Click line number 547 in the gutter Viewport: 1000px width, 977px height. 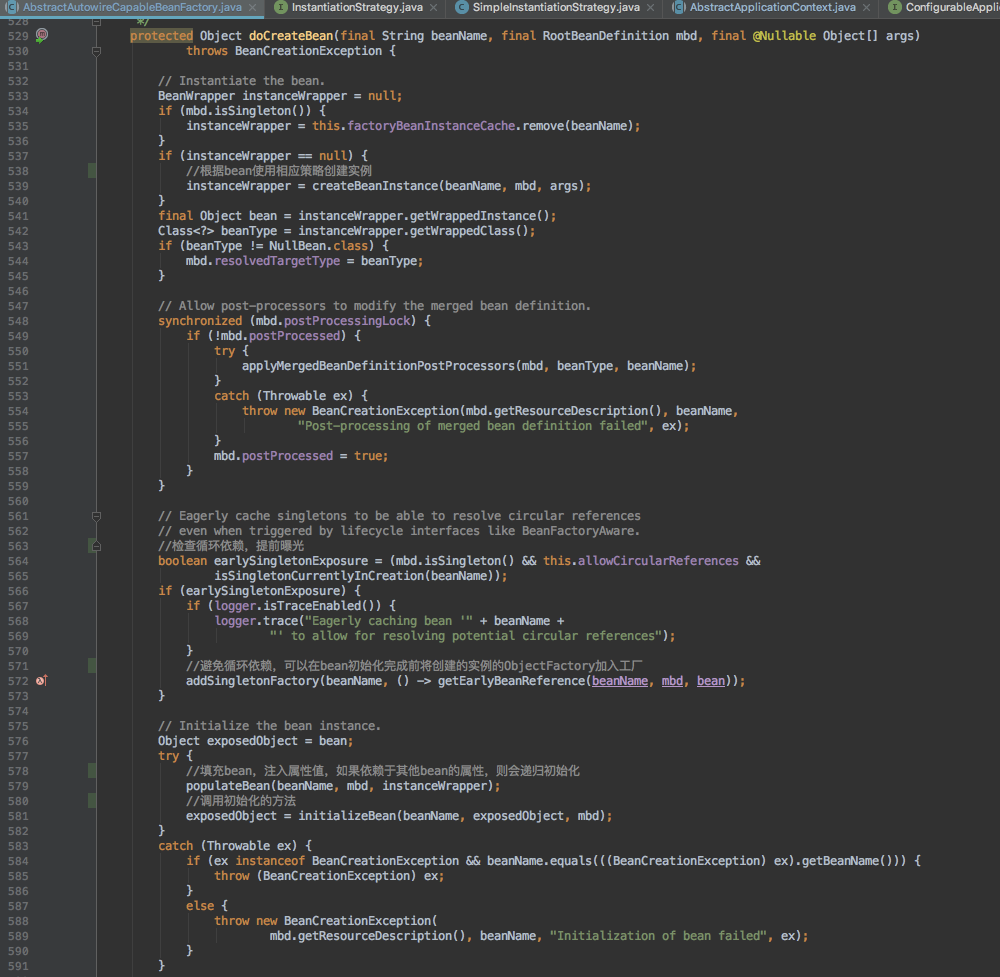(18, 306)
